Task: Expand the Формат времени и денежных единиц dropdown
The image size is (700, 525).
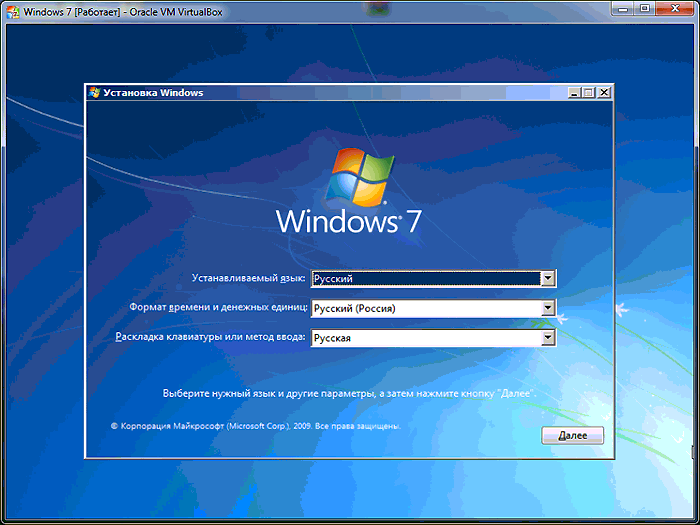Action: click(x=548, y=308)
